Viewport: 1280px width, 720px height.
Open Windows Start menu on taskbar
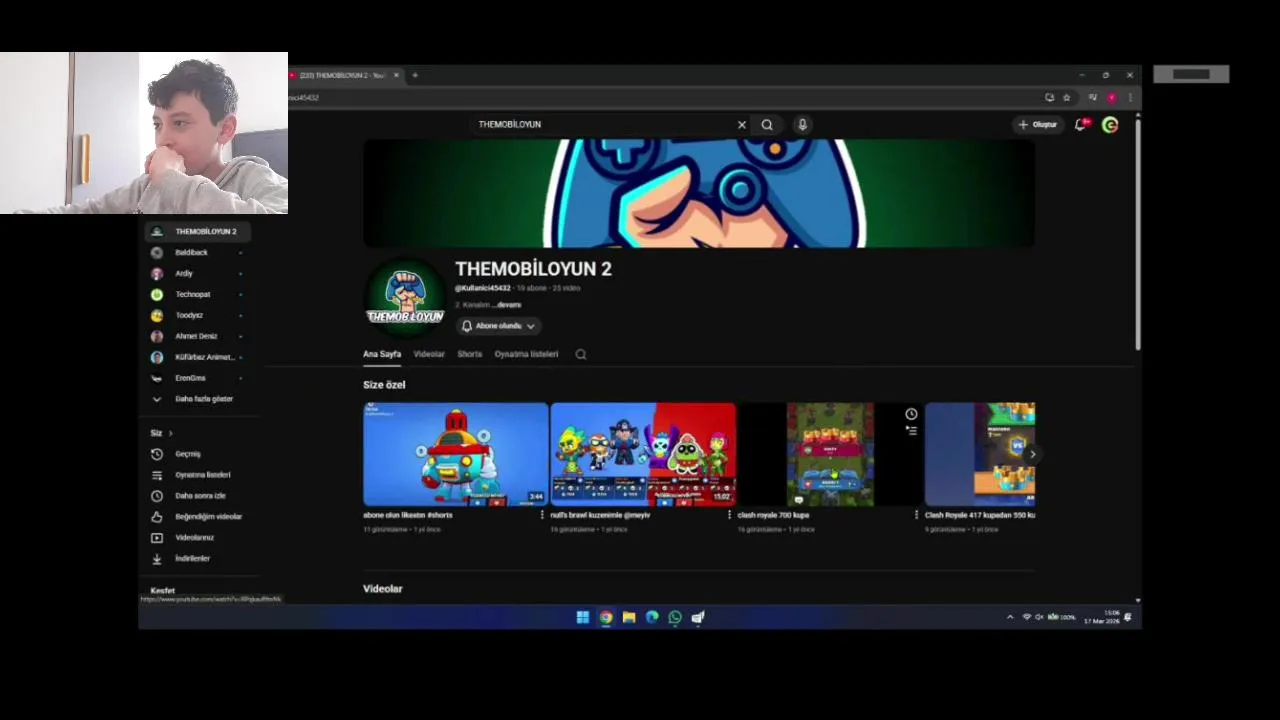click(x=583, y=617)
